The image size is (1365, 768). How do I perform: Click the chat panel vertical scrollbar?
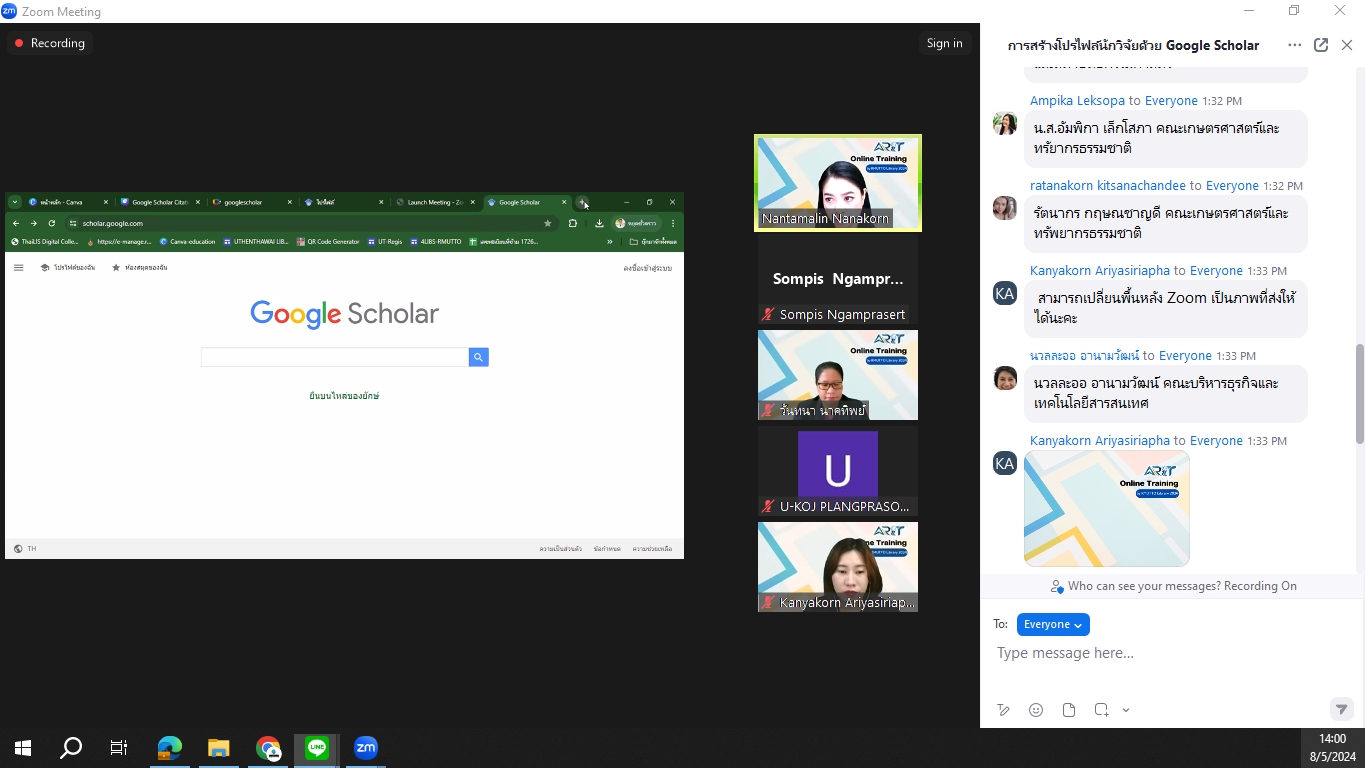click(1359, 393)
